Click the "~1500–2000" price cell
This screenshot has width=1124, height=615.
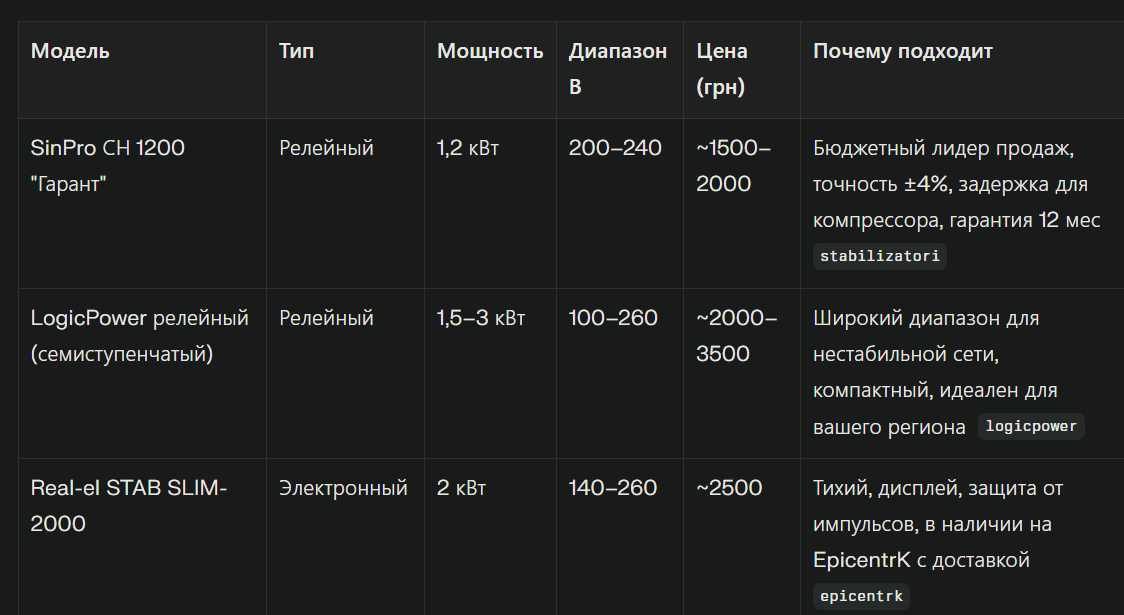(x=734, y=166)
